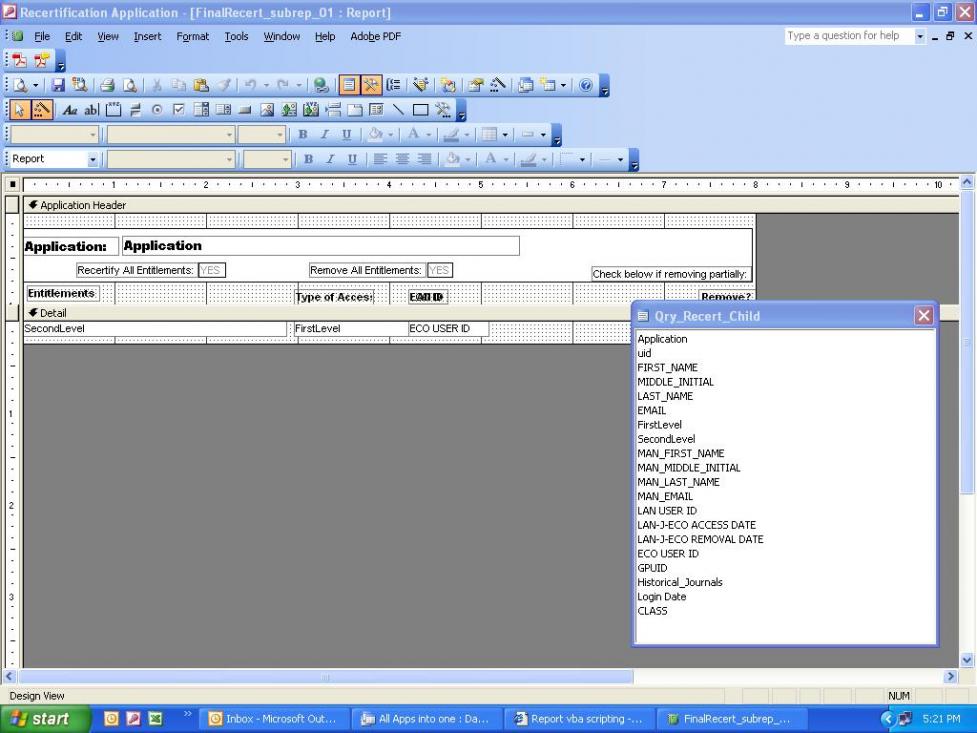Open the Tools menu

(236, 37)
